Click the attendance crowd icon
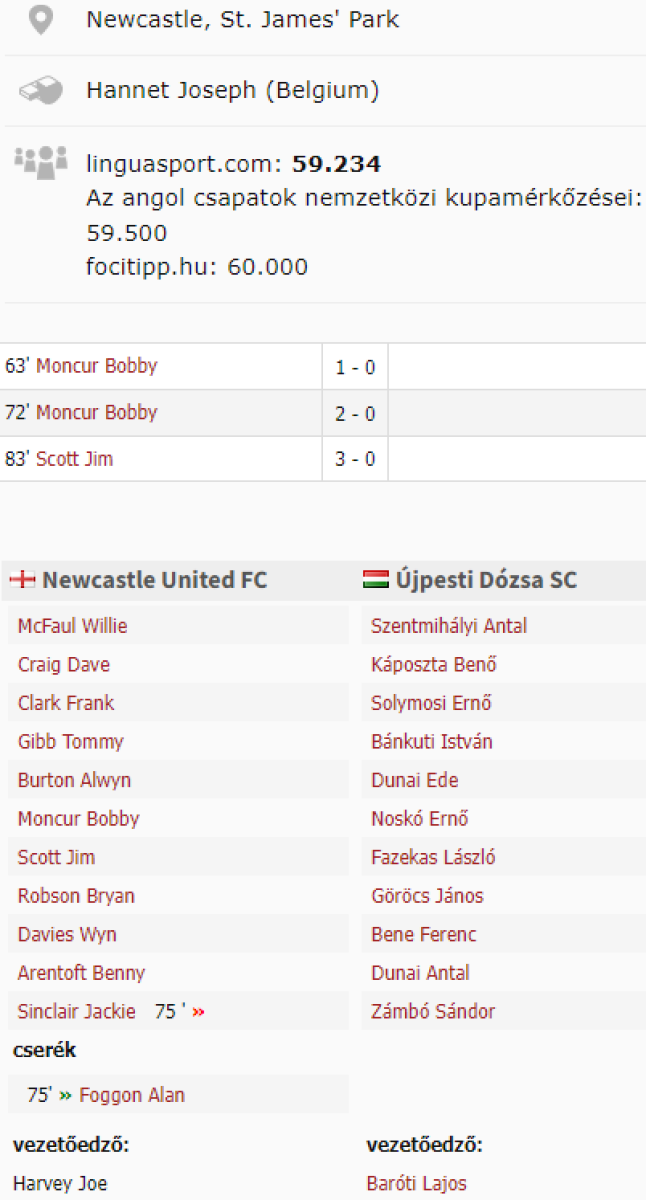The width and height of the screenshot is (646, 1200). tap(40, 159)
